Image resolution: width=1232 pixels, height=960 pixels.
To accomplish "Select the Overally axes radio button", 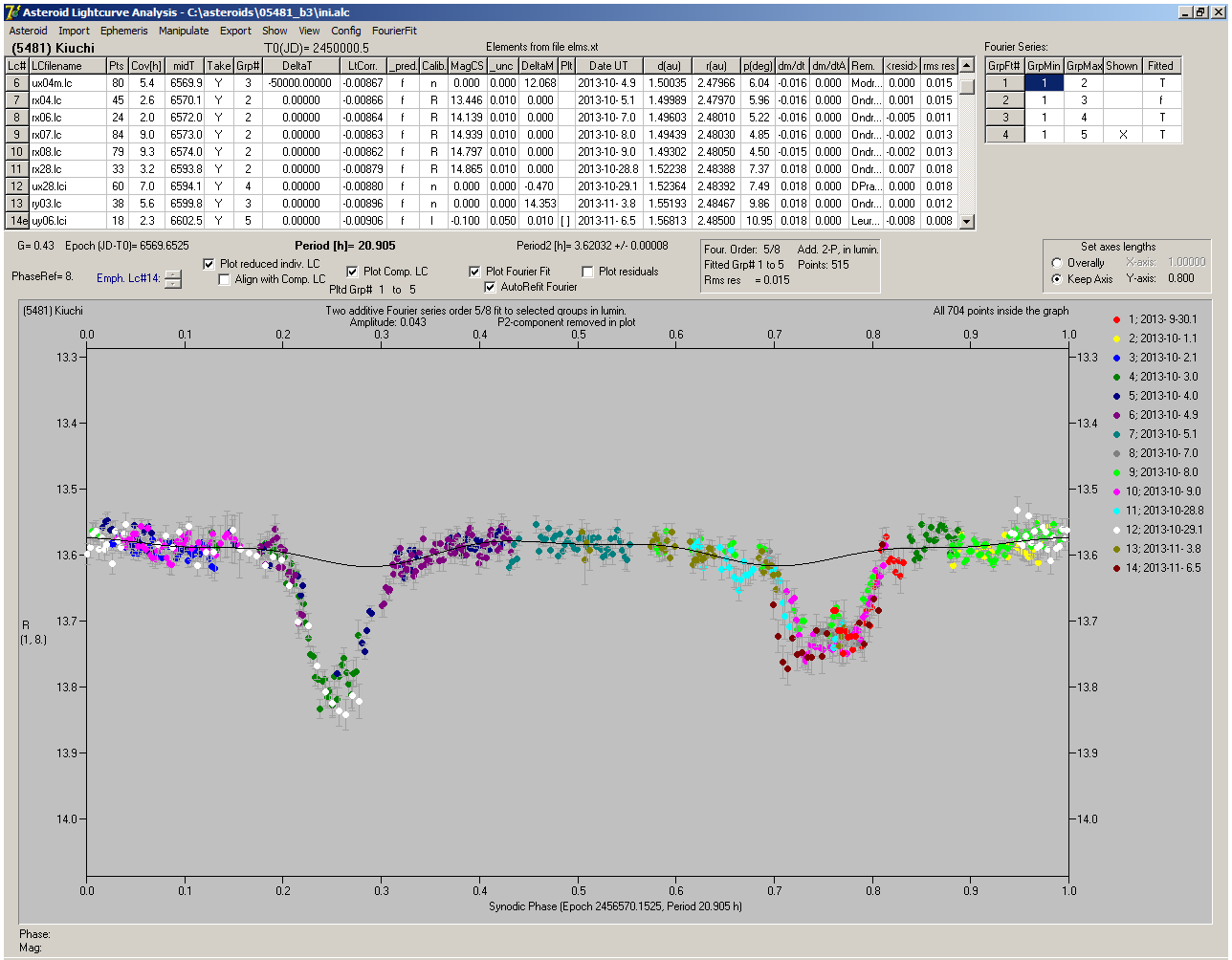I will 1056,263.
